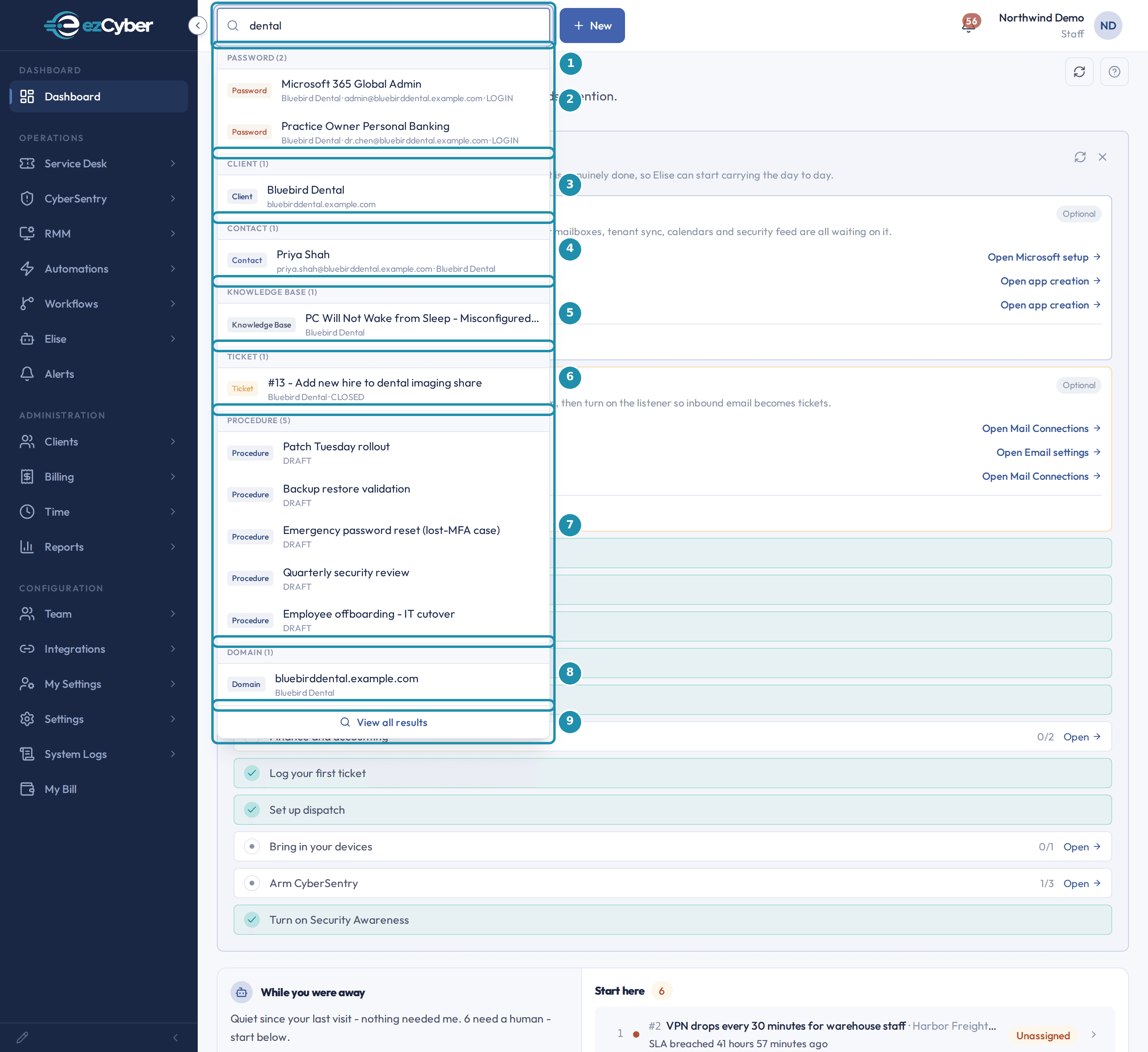The width and height of the screenshot is (1148, 1052).
Task: Collapse sidebar using bottom chevron
Action: pyautogui.click(x=175, y=1037)
